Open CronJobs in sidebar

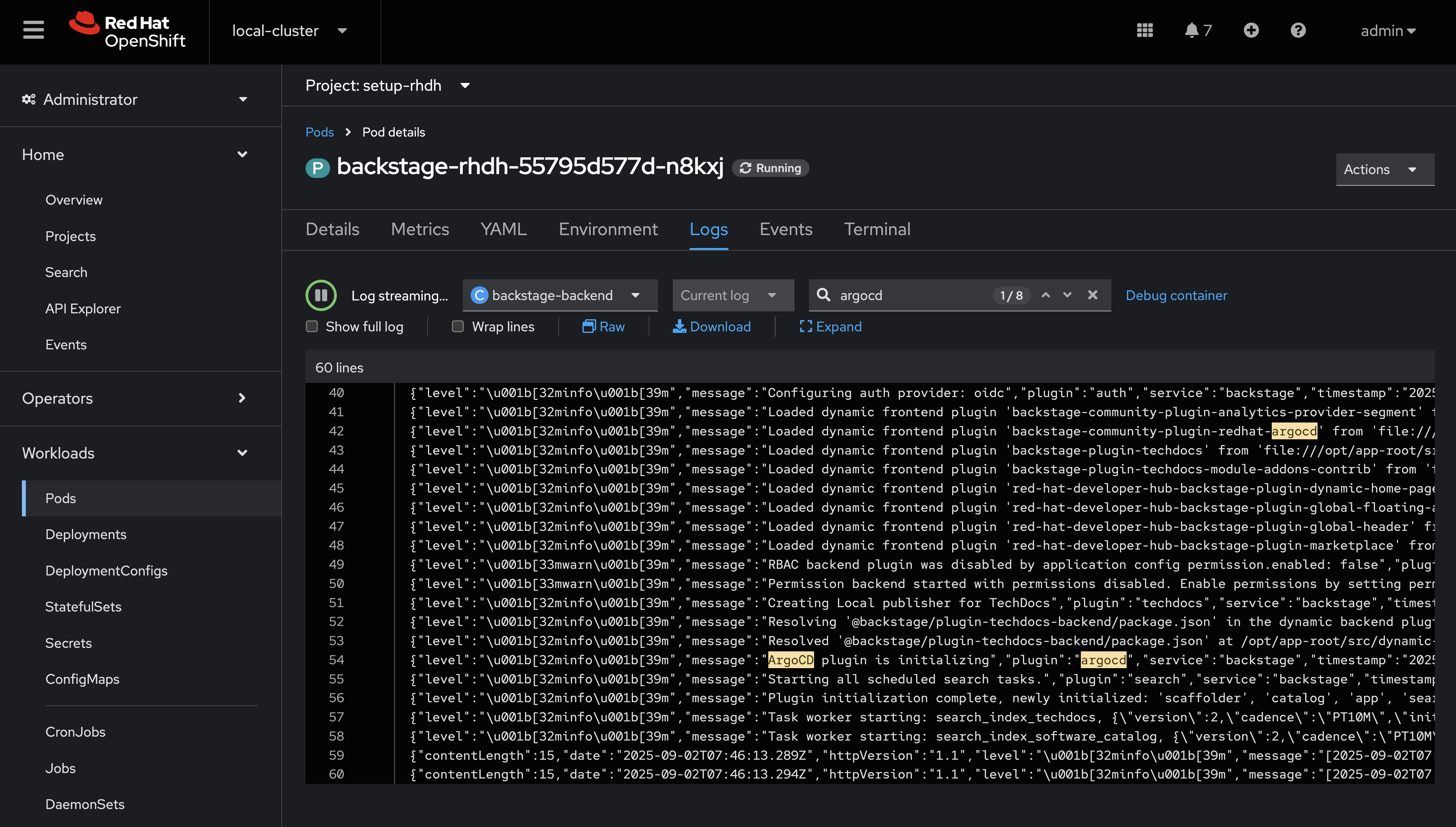click(75, 732)
